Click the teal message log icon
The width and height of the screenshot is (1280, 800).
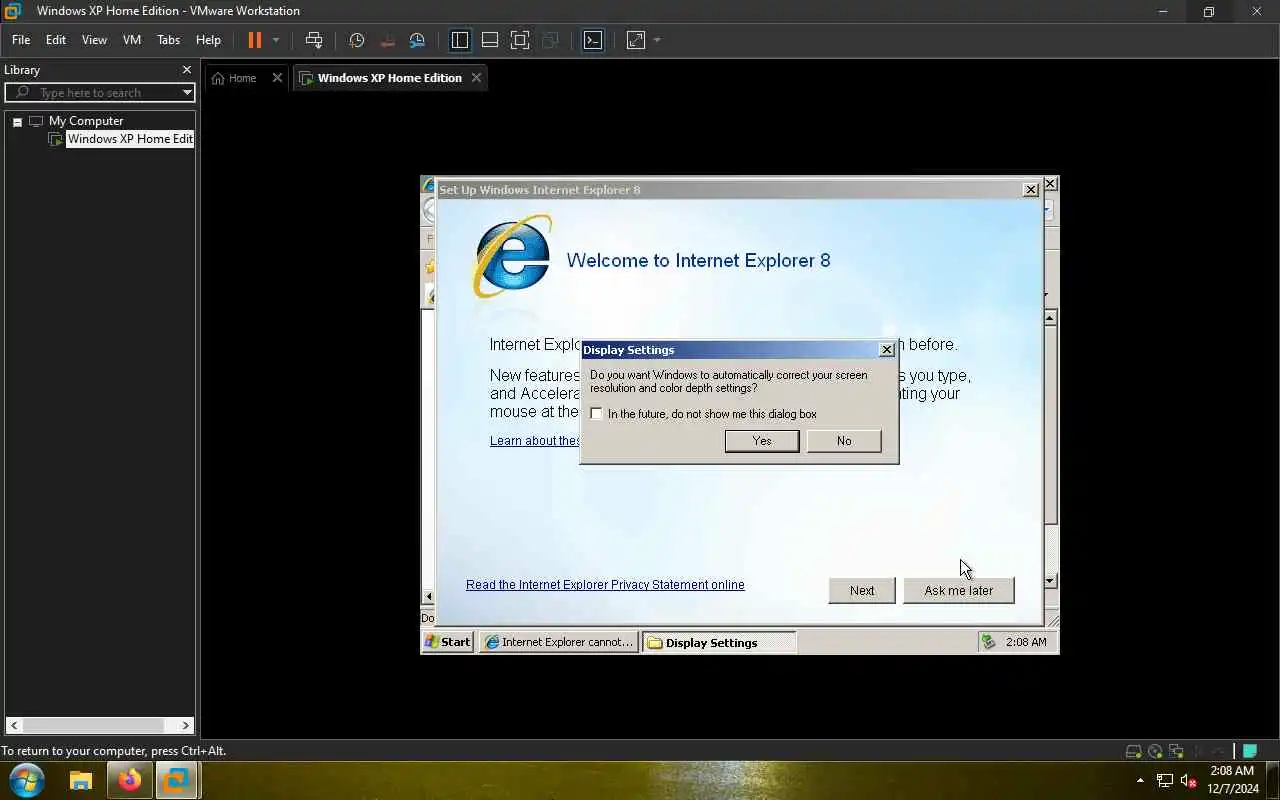pyautogui.click(x=1251, y=751)
